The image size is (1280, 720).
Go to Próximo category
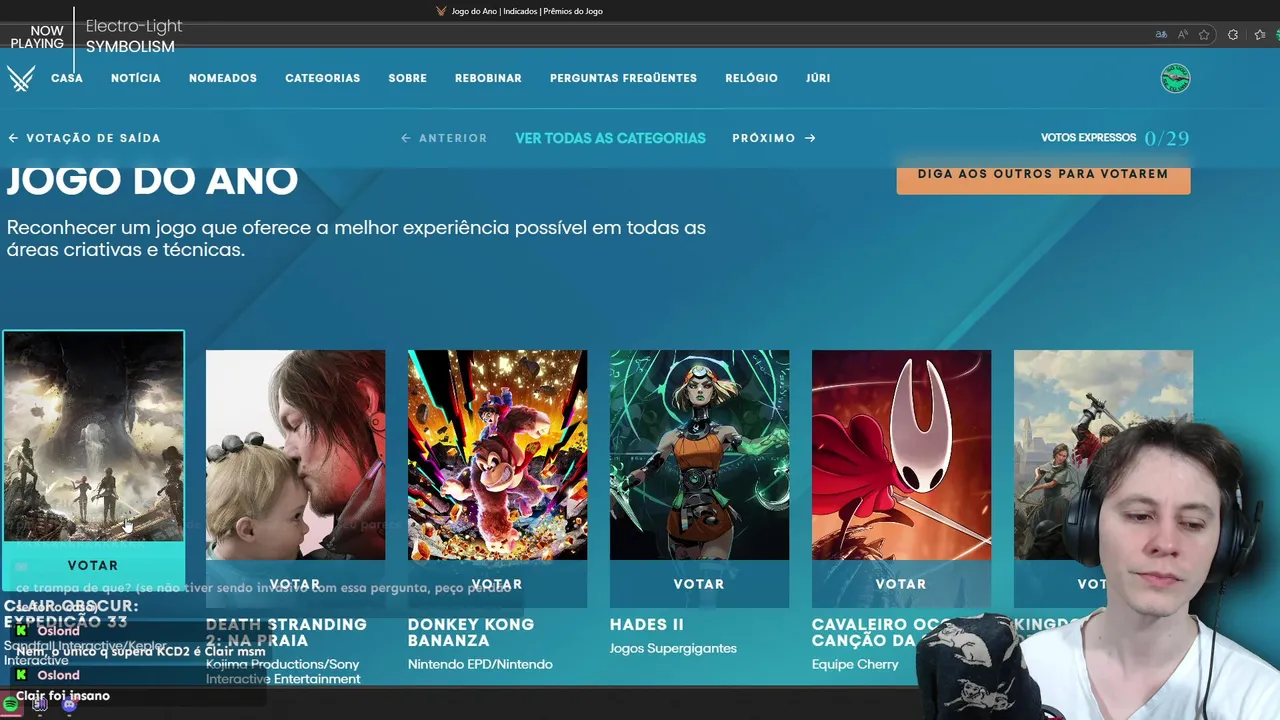774,138
